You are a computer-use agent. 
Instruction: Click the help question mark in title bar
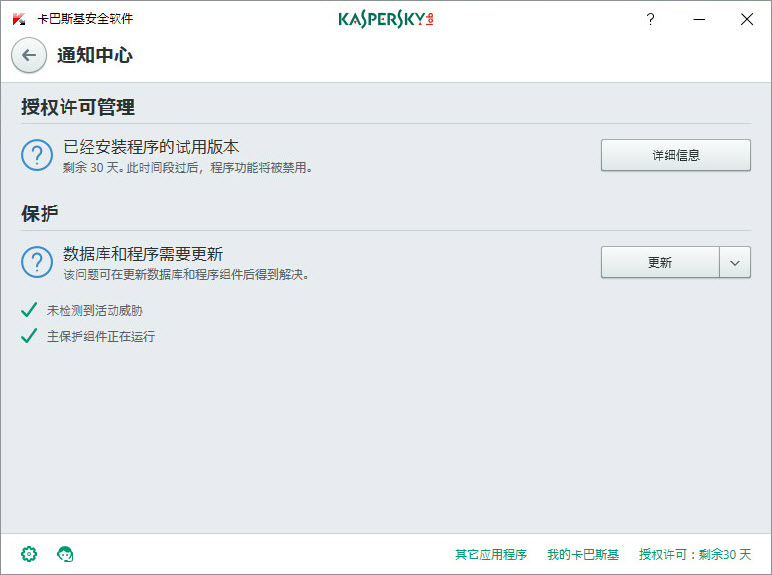coord(650,19)
